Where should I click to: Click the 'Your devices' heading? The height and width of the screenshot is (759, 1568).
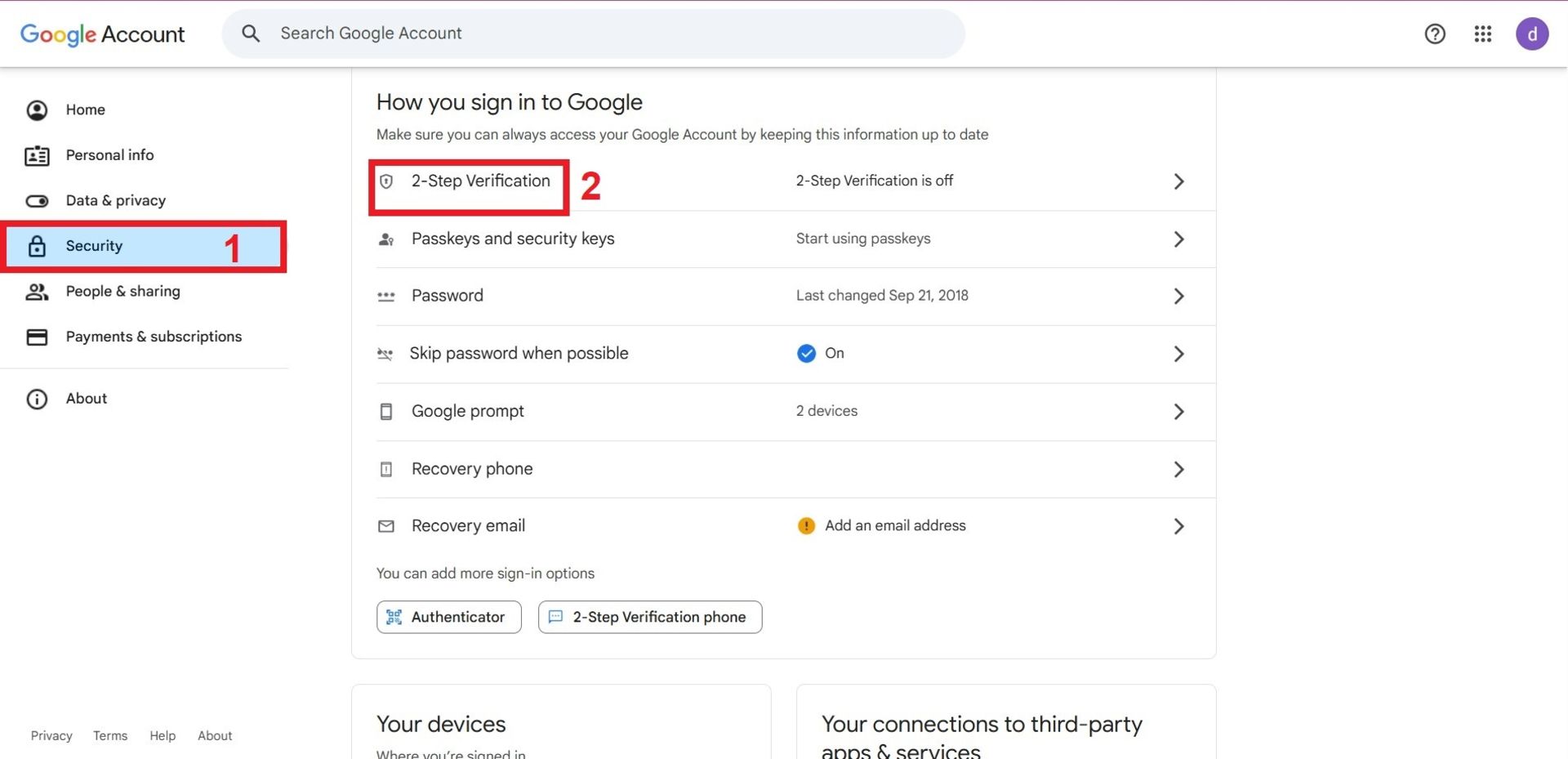pos(441,724)
